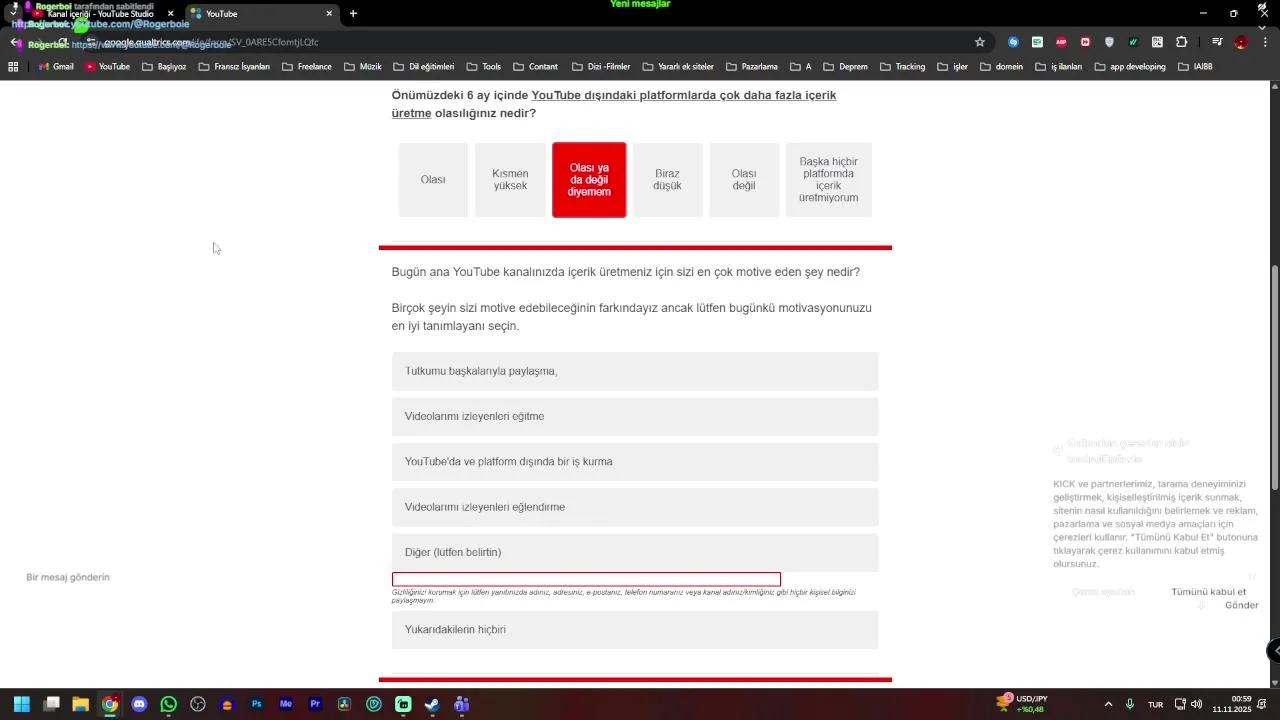
Task: Open File Explorer from the taskbar
Action: point(81,704)
